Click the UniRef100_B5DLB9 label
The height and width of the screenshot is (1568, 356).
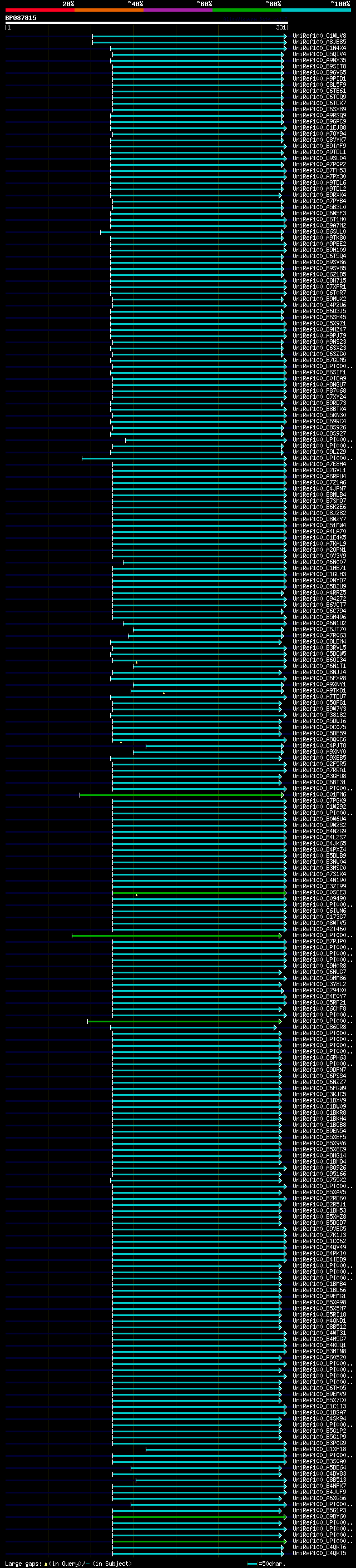pos(319,855)
